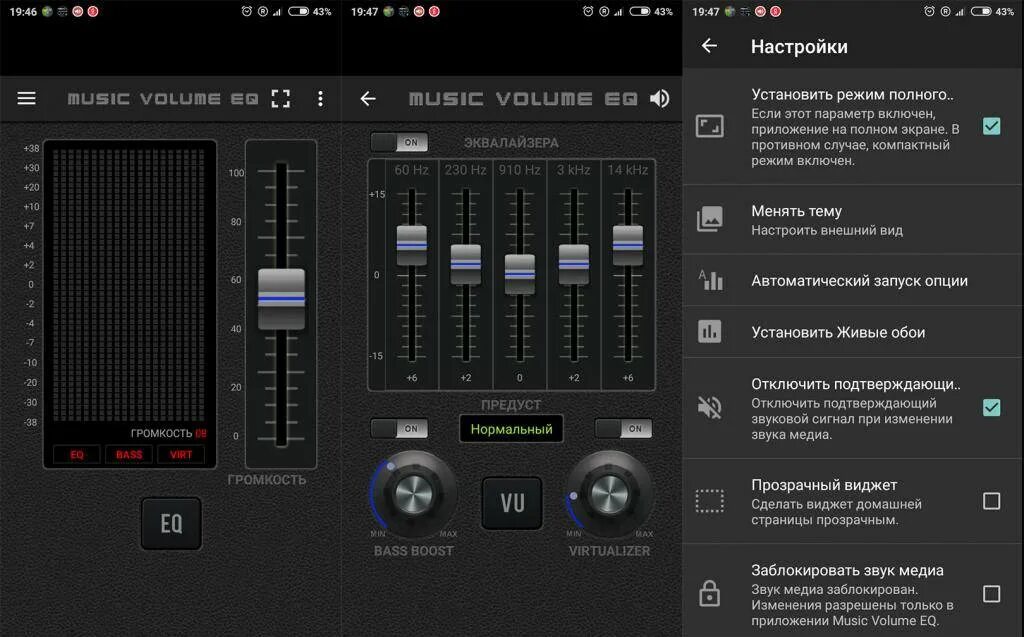Toggle the ЭКВАЛАЙЗЕРА ON switch
The width and height of the screenshot is (1024, 637).
400,142
